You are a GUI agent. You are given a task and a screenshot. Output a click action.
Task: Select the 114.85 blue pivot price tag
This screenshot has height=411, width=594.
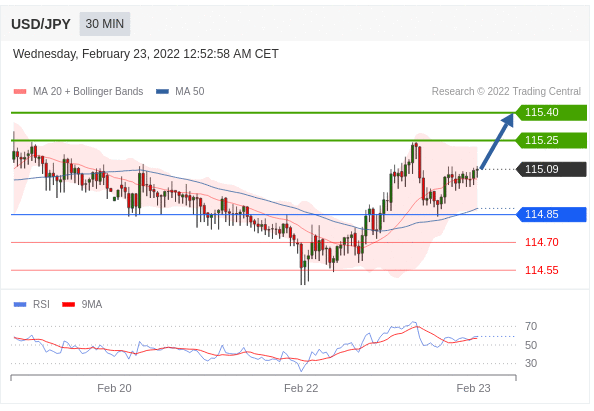(551, 214)
